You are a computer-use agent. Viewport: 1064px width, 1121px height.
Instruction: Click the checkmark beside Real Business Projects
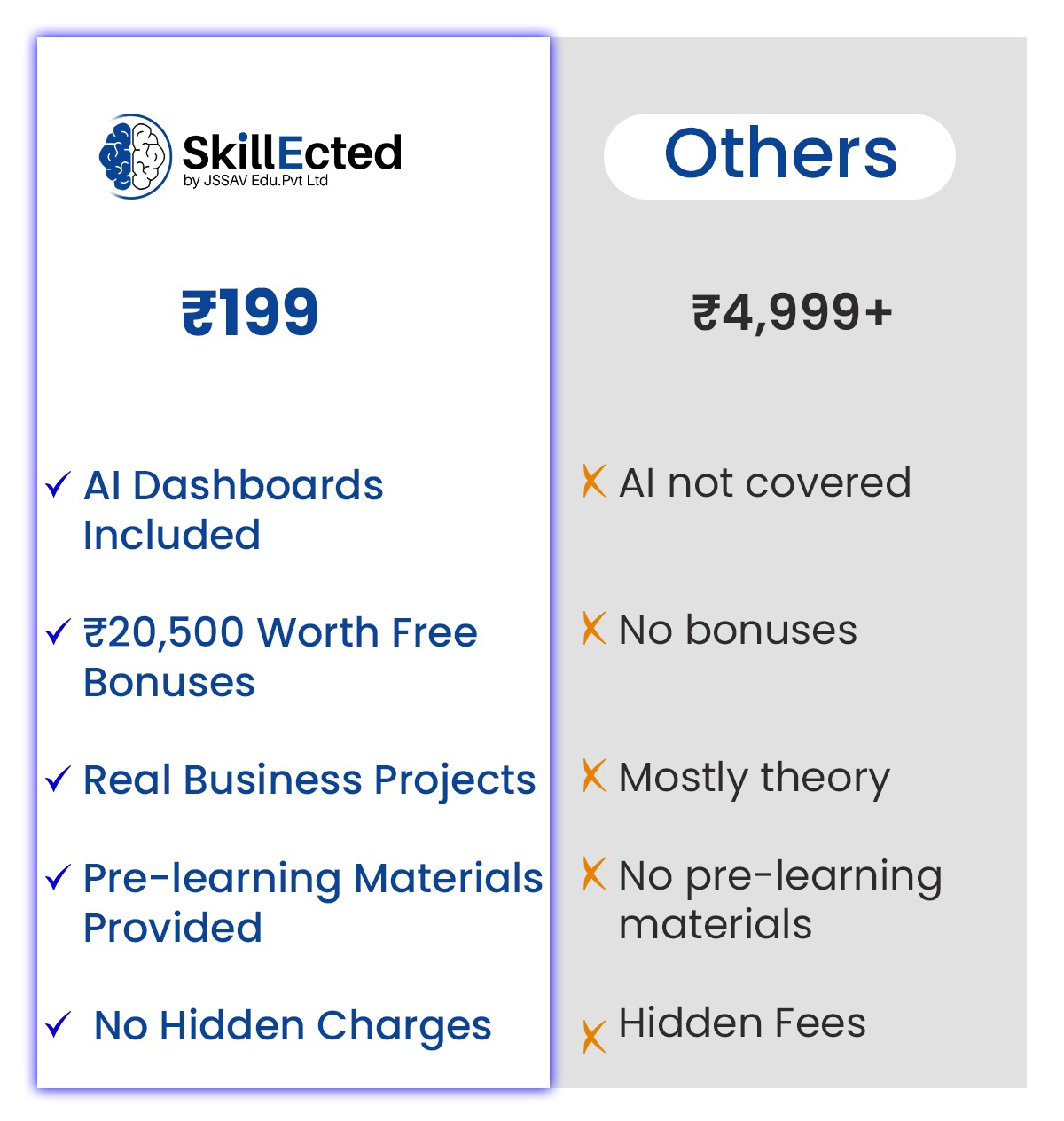click(x=58, y=779)
